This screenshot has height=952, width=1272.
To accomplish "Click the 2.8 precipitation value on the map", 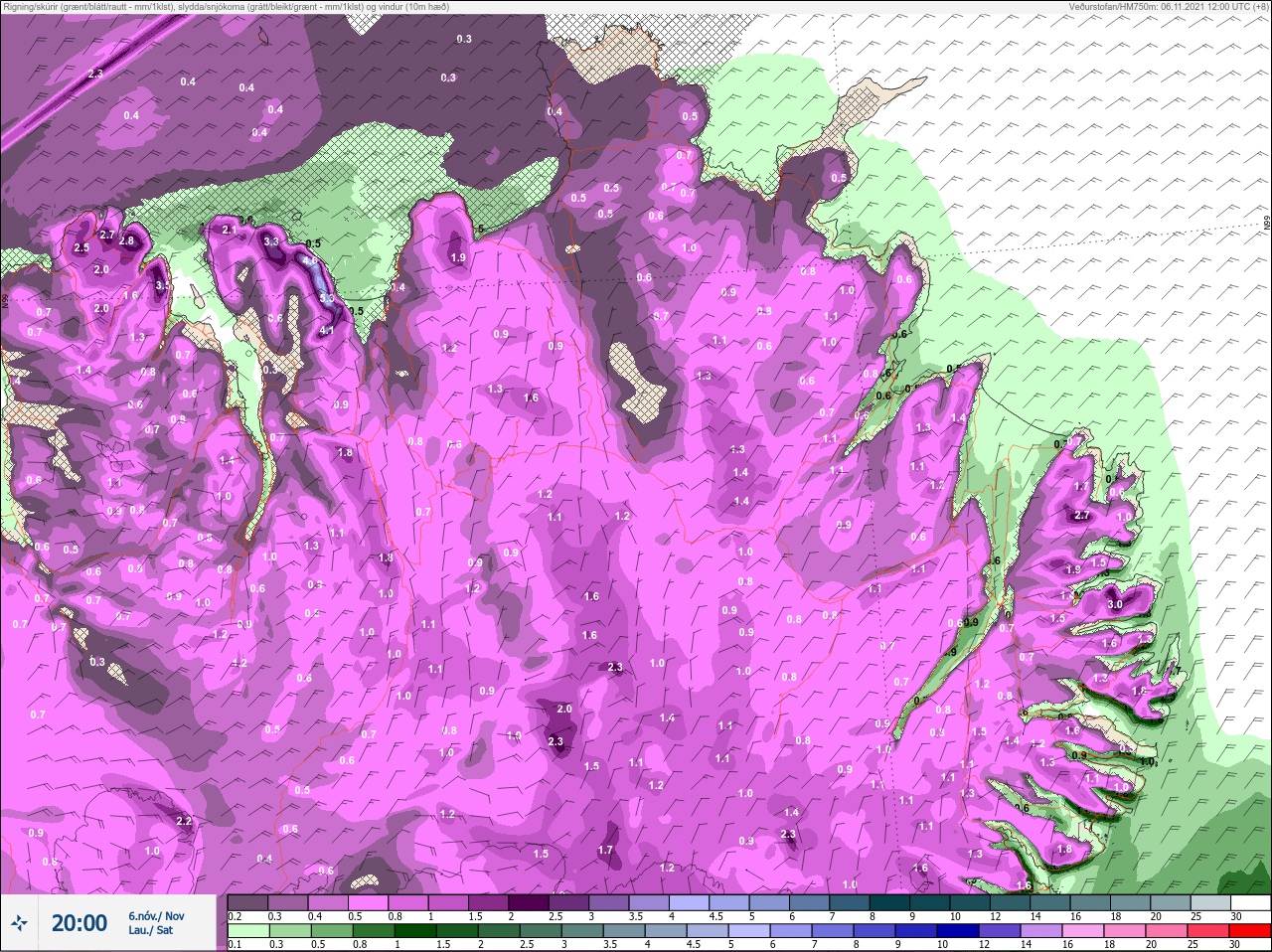I will click(126, 240).
